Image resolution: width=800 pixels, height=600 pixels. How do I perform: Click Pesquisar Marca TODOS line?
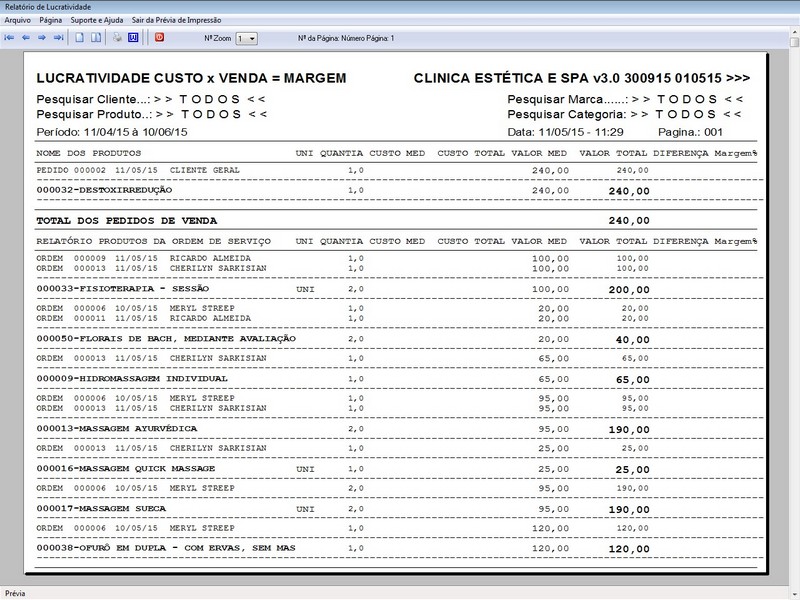[626, 99]
